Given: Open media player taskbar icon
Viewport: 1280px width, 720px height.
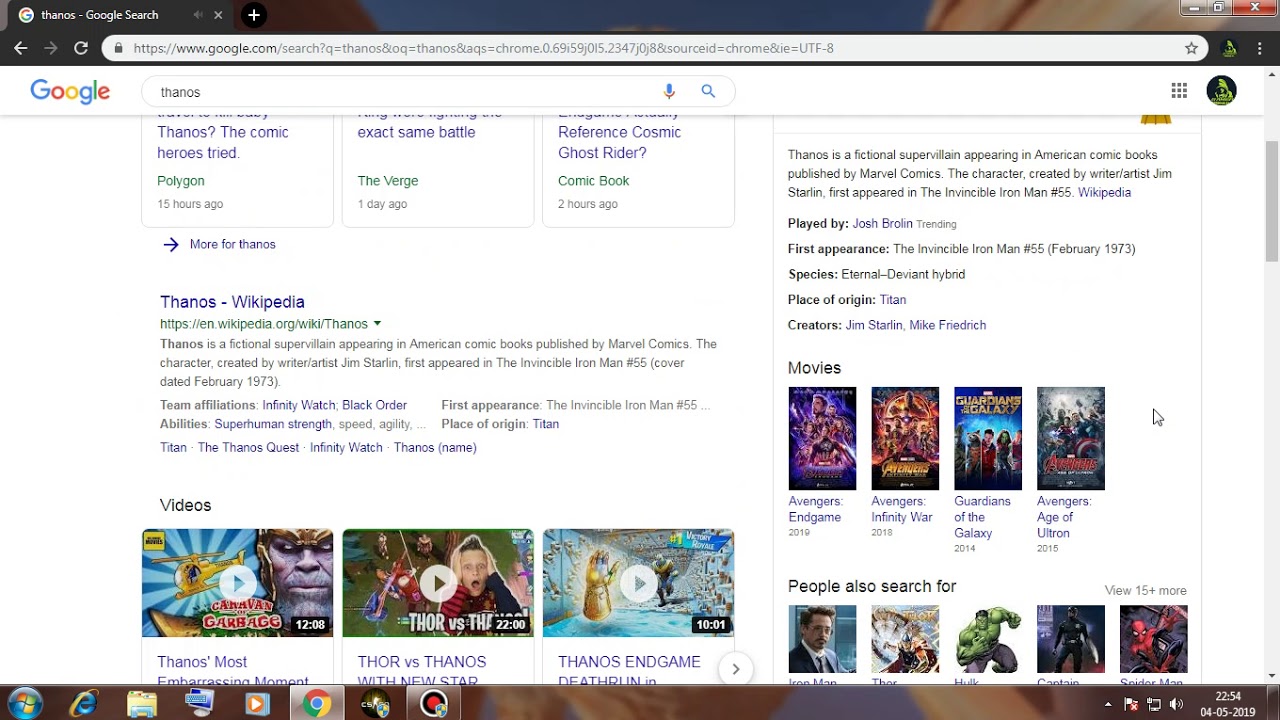Looking at the screenshot, I should pos(257,704).
